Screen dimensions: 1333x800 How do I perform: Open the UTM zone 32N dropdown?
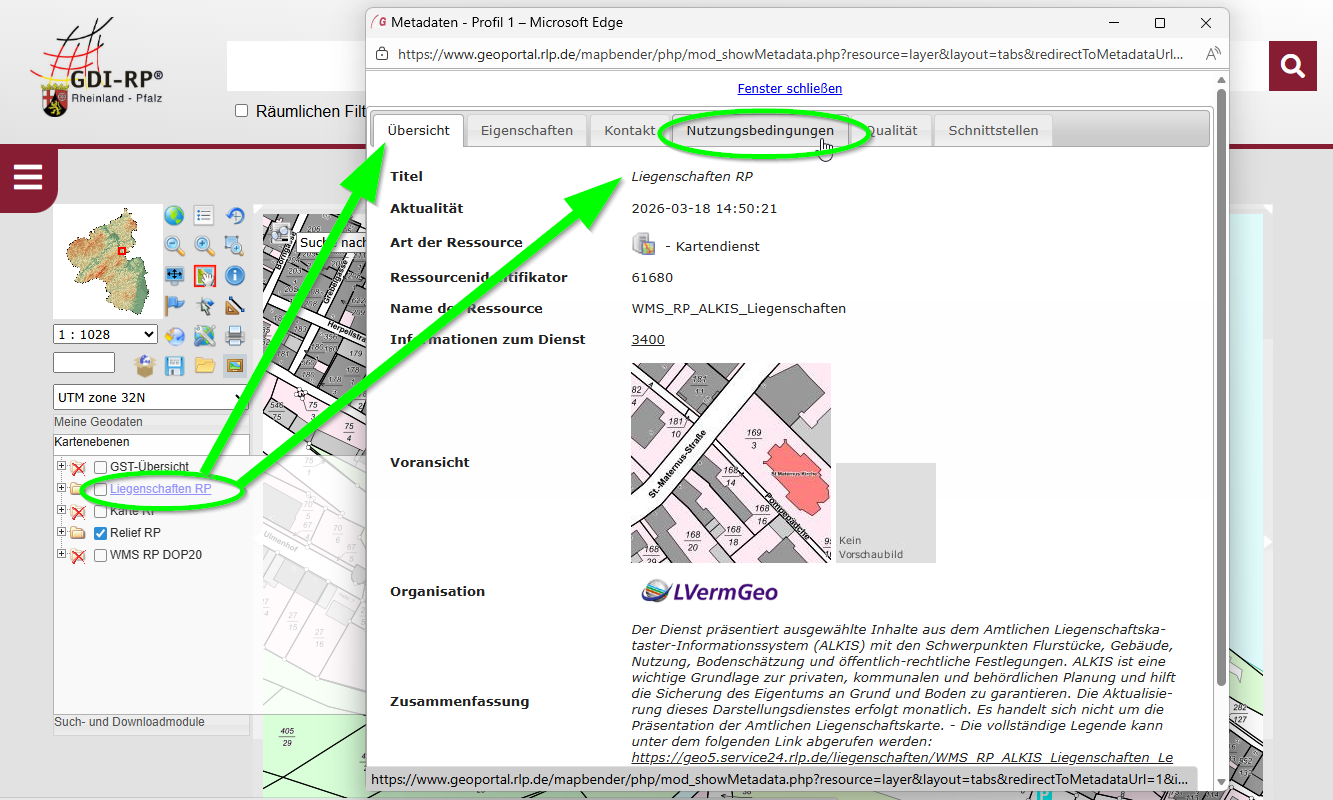click(x=150, y=398)
